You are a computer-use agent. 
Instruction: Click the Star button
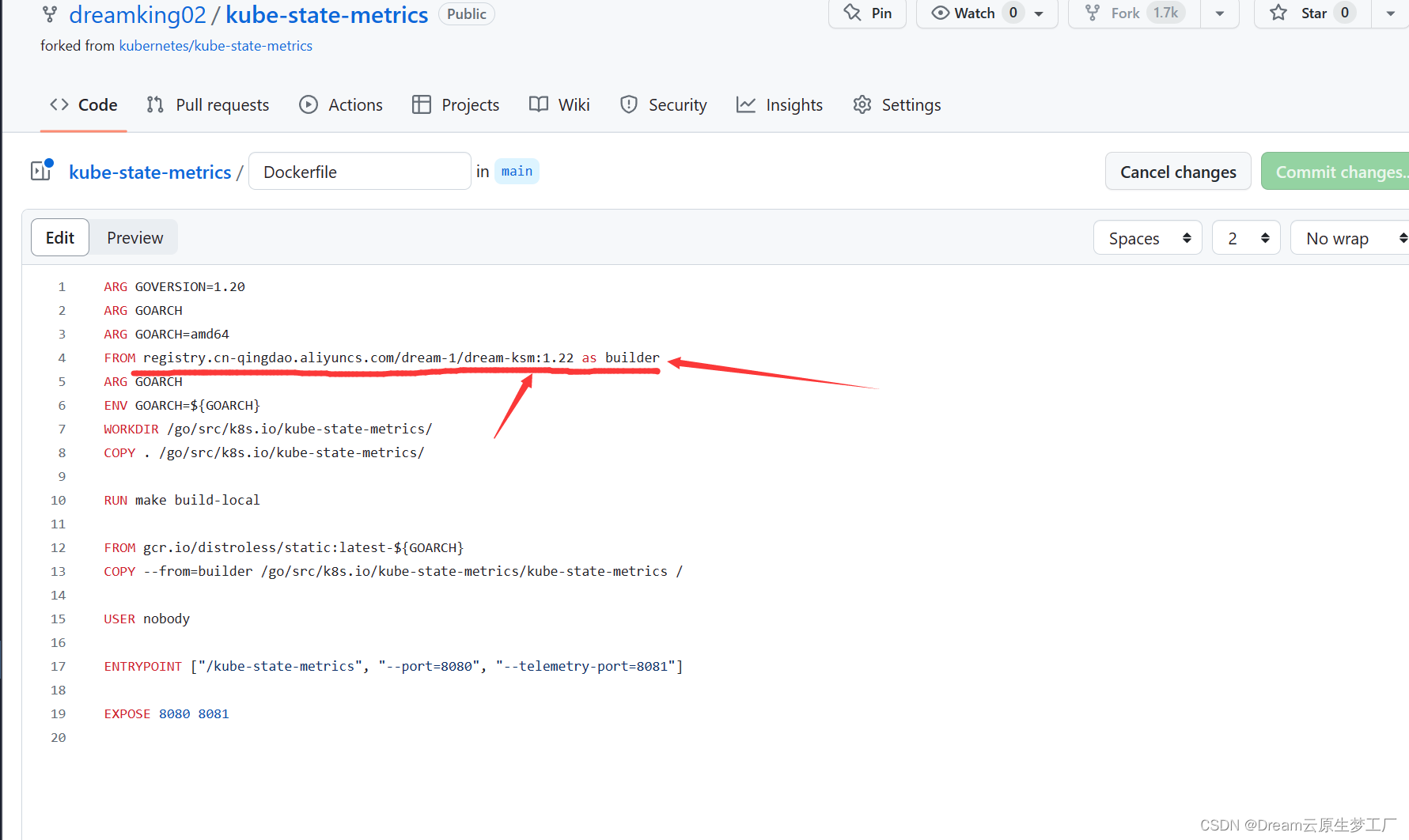tap(1312, 13)
